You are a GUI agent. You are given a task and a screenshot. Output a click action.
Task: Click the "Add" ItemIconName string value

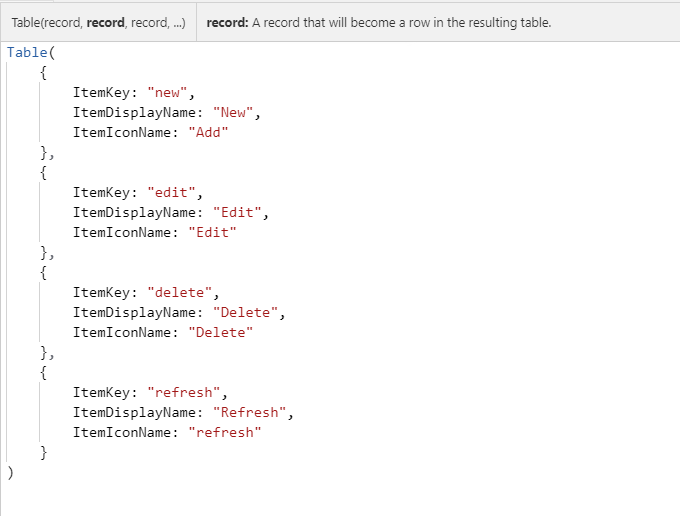208,132
